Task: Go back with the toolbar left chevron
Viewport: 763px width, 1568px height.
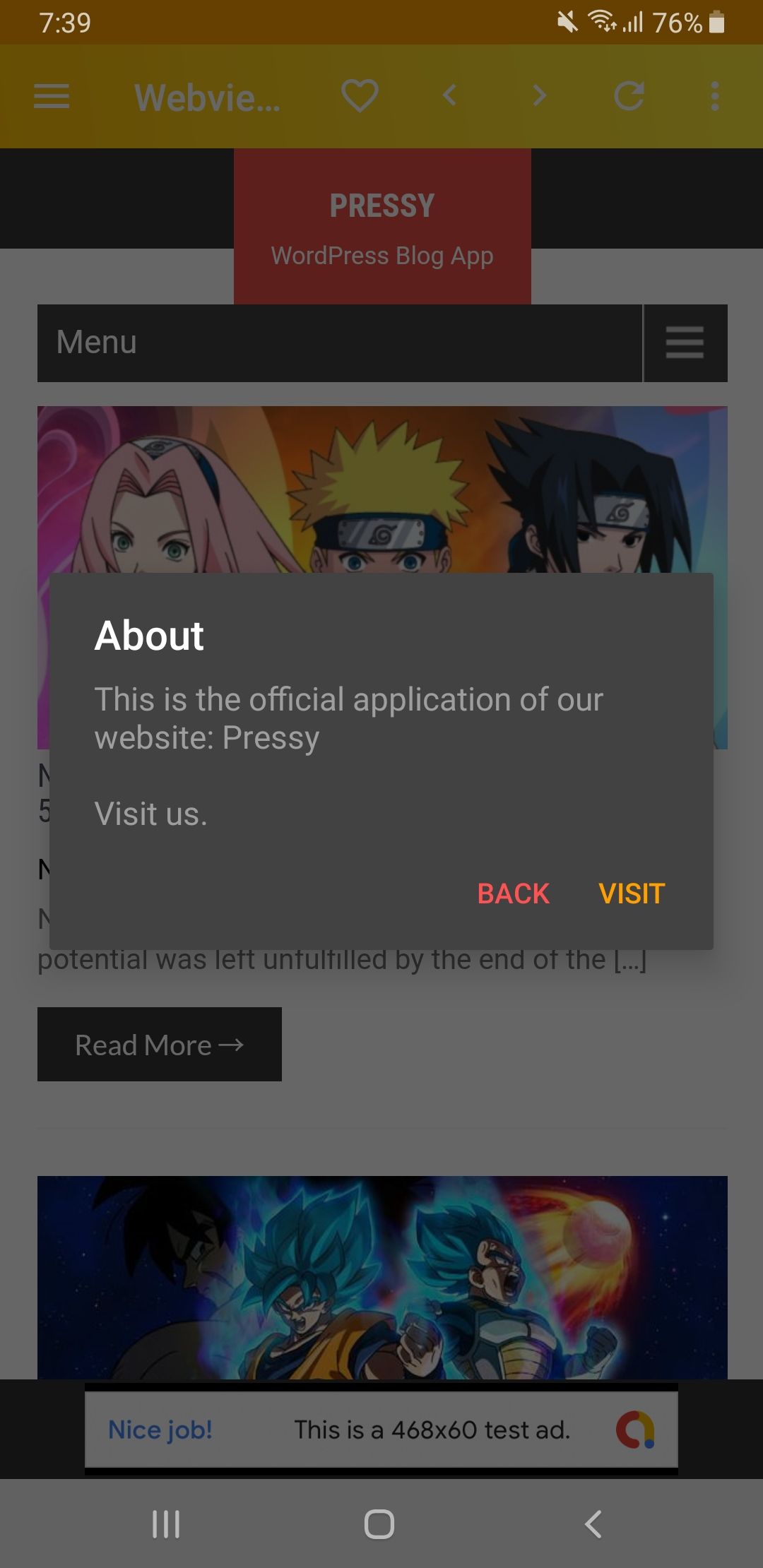Action: pyautogui.click(x=450, y=95)
